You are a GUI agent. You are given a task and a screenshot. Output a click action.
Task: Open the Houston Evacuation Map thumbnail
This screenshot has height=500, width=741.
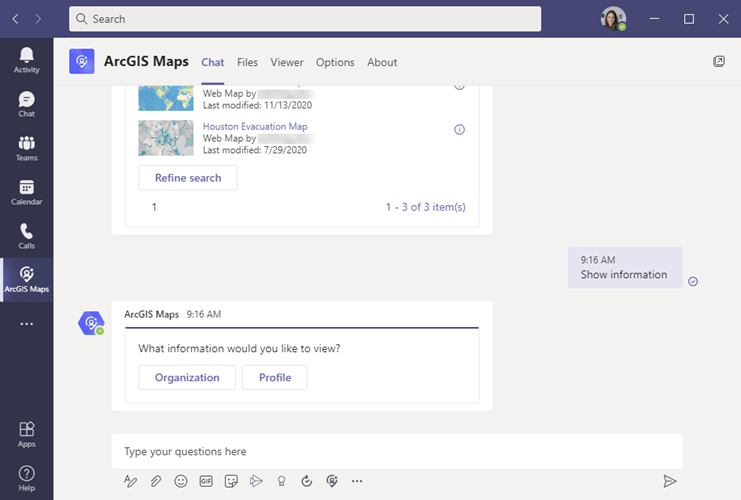coord(166,138)
